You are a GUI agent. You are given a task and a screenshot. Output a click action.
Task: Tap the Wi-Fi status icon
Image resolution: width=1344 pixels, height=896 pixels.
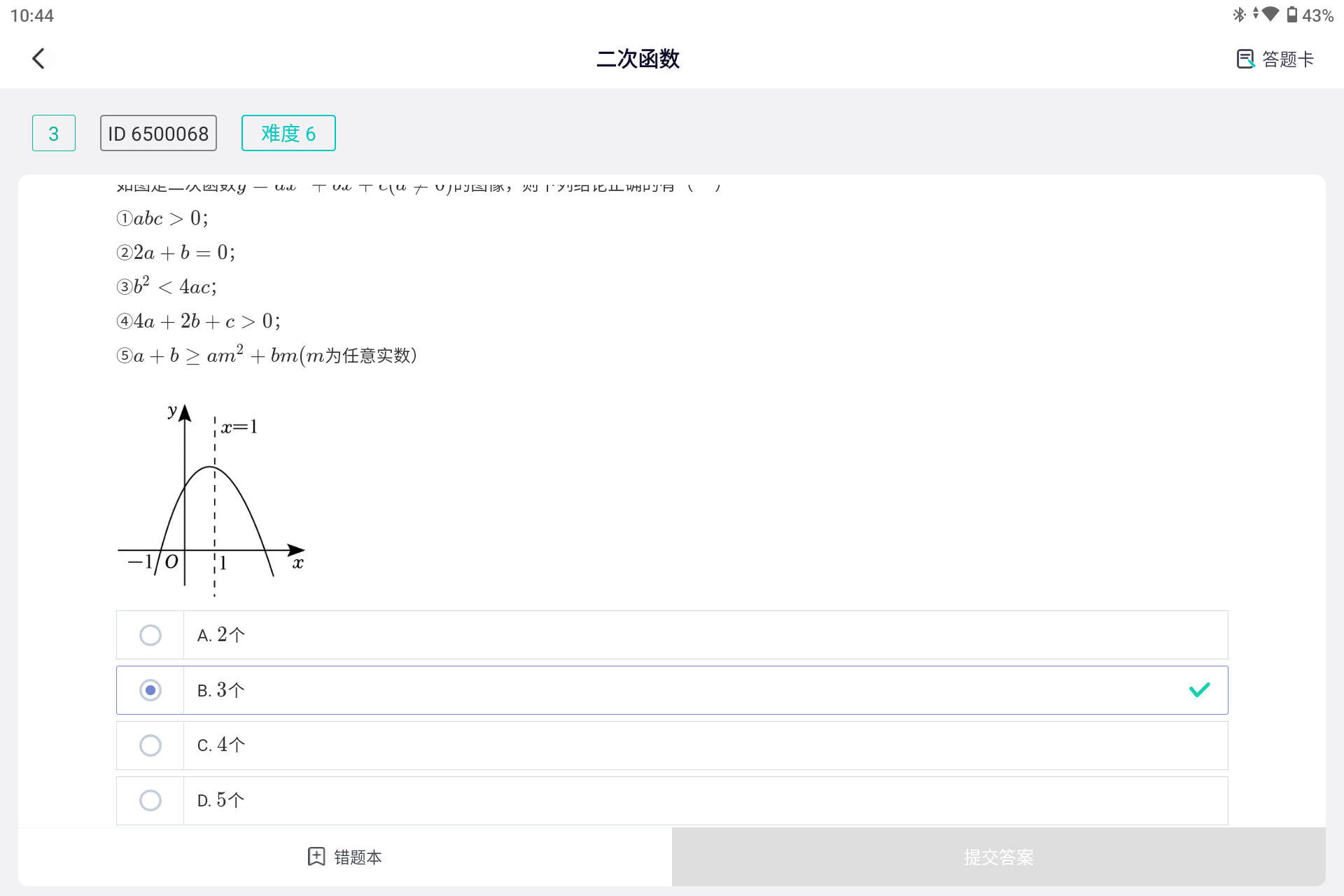1270,15
